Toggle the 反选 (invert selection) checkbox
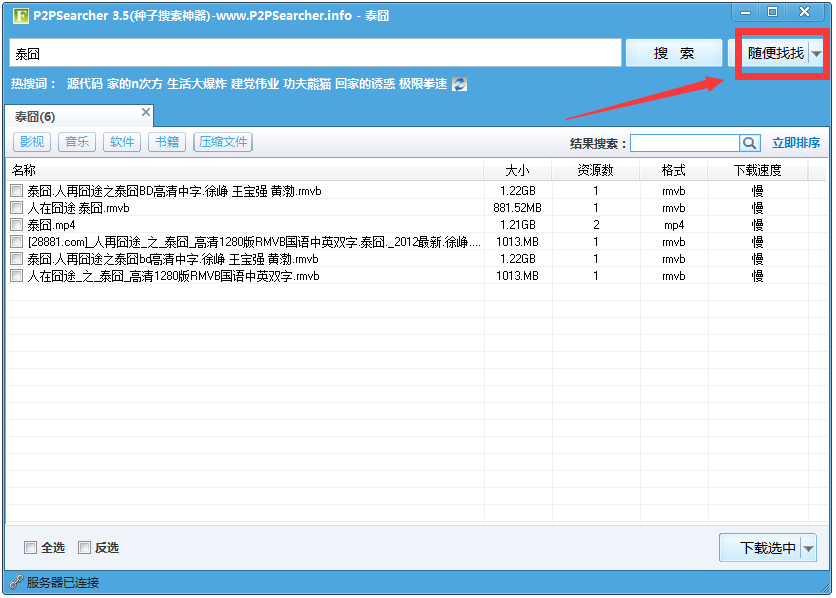 pos(85,547)
